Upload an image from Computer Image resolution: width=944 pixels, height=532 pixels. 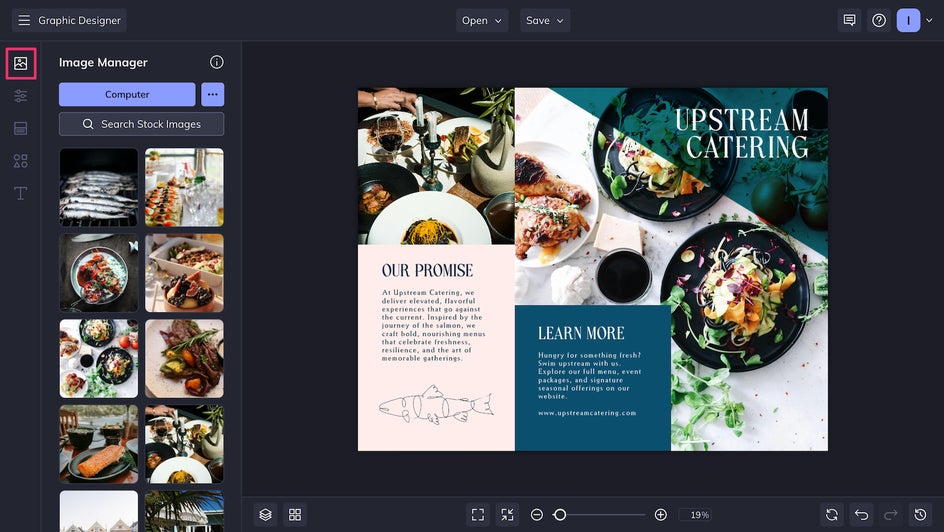[127, 94]
